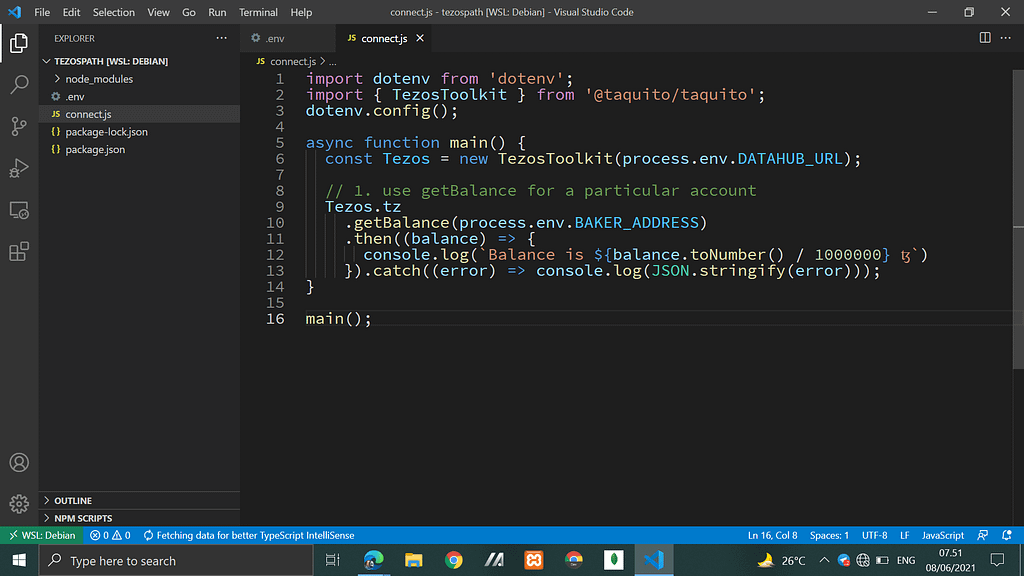Open MongoDB Compass leaf icon on taskbar
Viewport: 1024px width, 576px height.
[614, 560]
